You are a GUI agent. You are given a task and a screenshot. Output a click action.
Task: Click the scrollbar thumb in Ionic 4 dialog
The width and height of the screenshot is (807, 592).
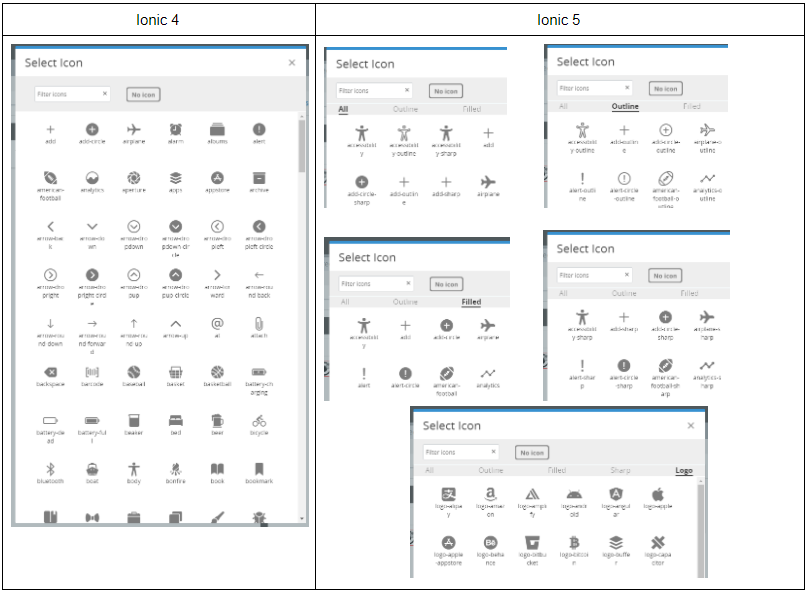(x=302, y=146)
